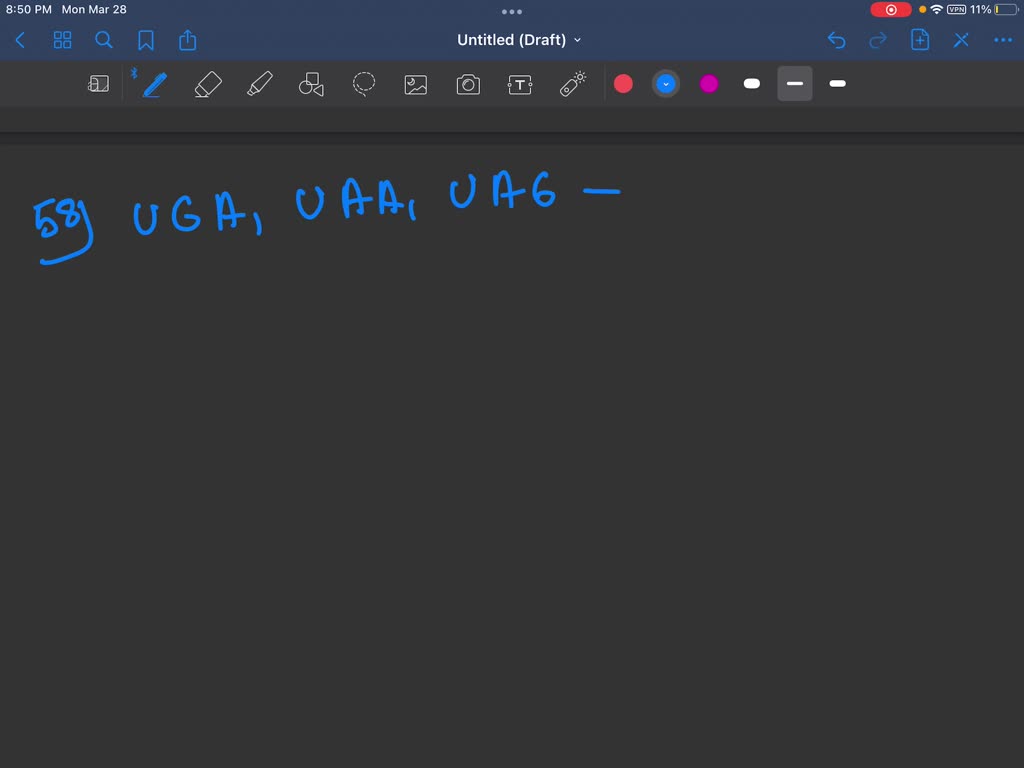Select the medium stroke thickness
Screen dimensions: 1024x768
(795, 84)
